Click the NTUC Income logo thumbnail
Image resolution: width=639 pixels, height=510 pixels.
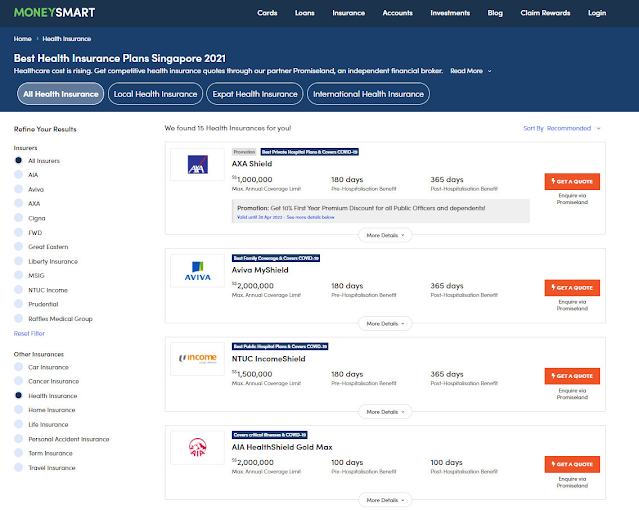tap(198, 359)
